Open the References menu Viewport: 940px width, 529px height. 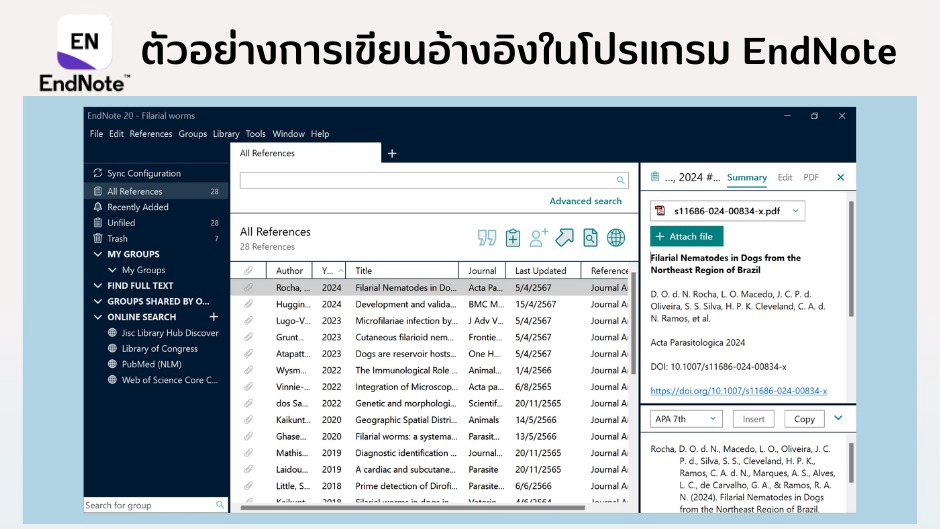150,134
